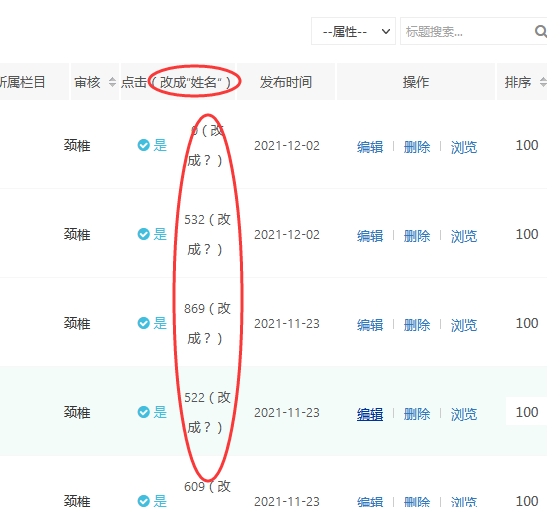Toggle 审核 checkmark in the 532-click row
This screenshot has height=507, width=547.
point(143,234)
